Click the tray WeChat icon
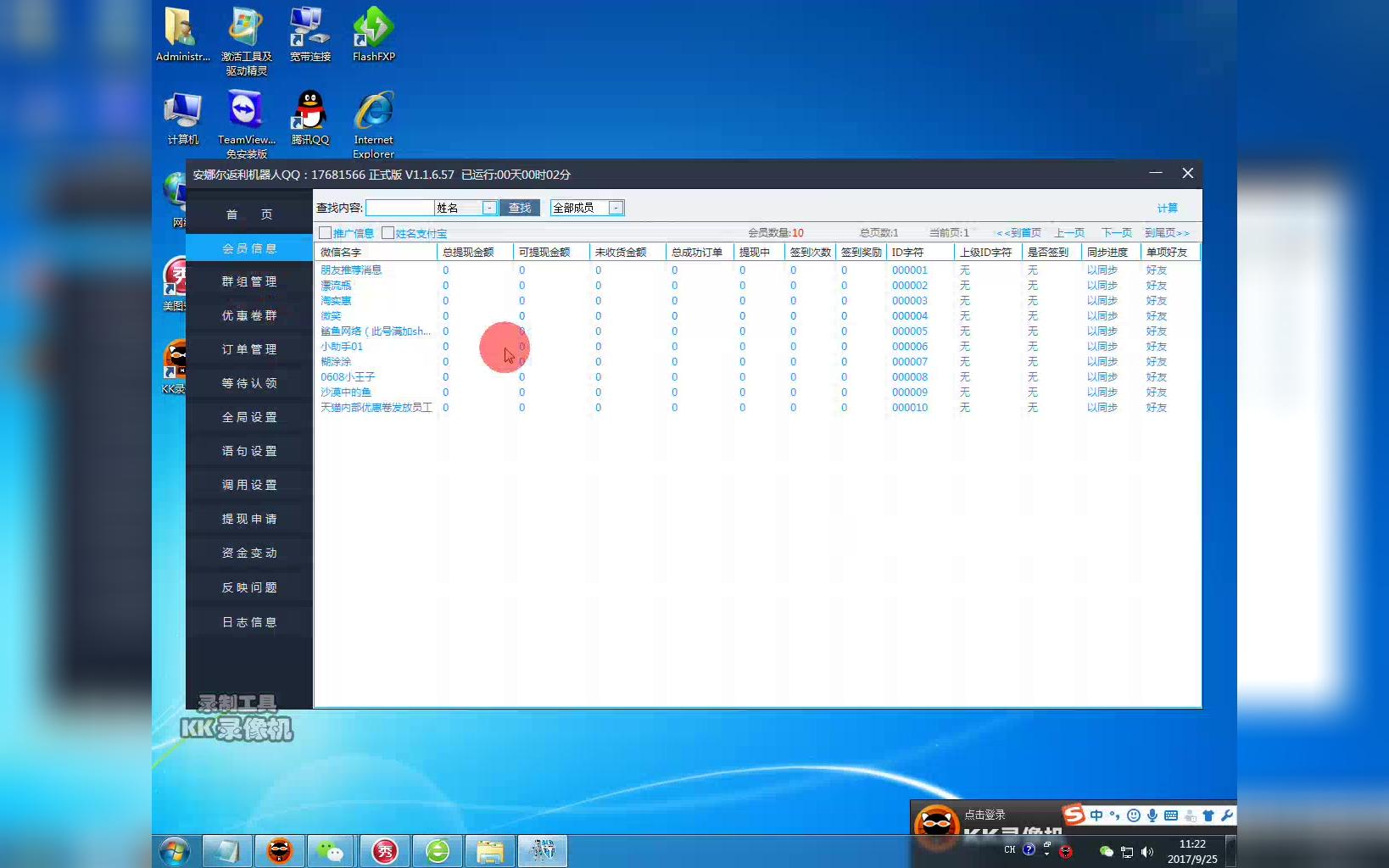This screenshot has height=868, width=1389. (1106, 851)
